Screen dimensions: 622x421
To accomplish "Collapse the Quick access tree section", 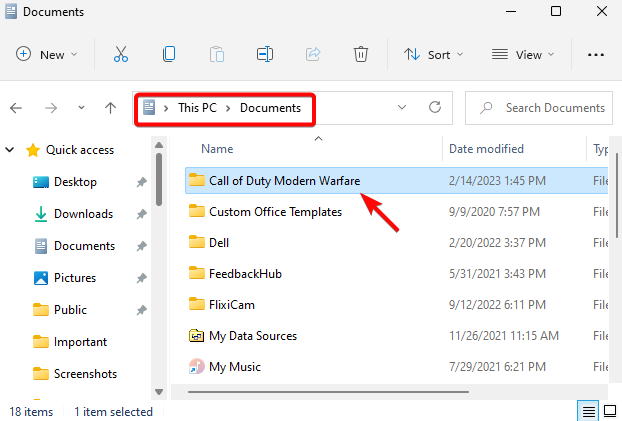I will click(11, 150).
